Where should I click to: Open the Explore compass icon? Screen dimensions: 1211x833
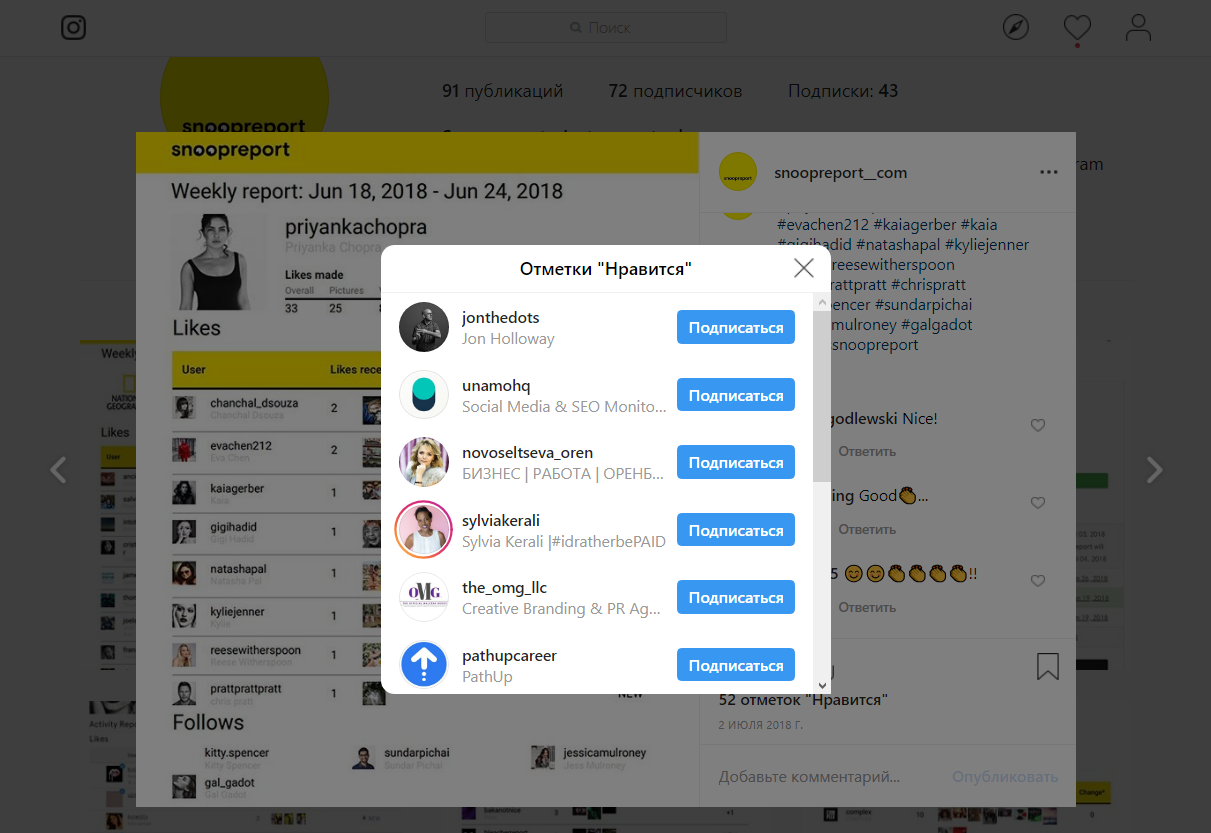point(1016,27)
